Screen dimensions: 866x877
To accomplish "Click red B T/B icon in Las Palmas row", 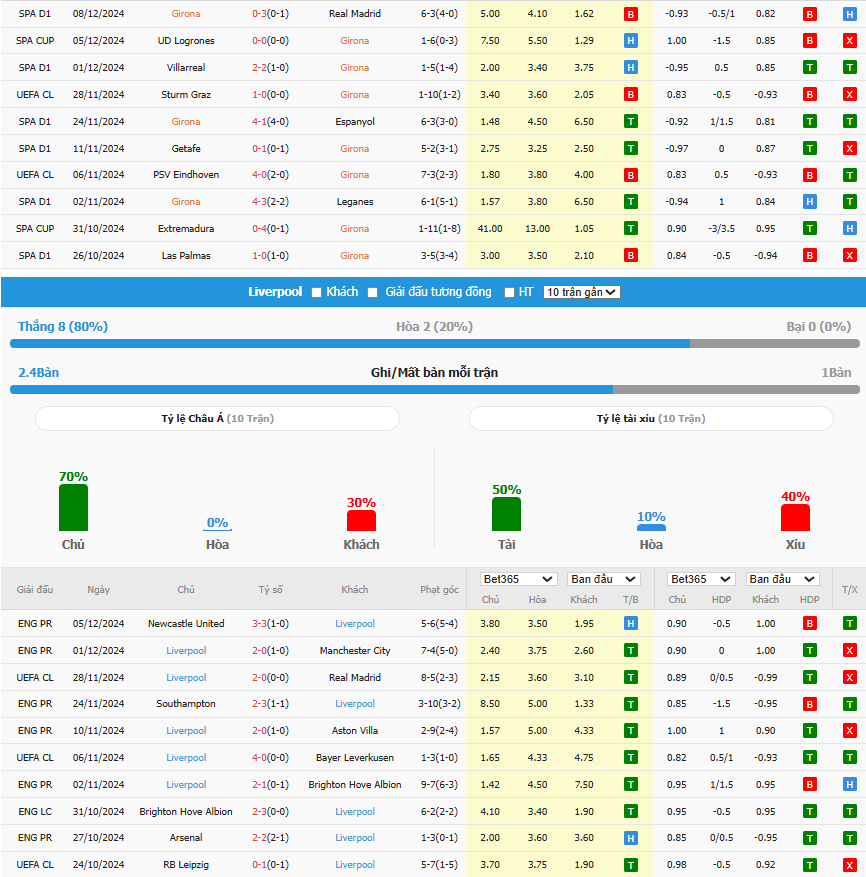I will point(630,256).
